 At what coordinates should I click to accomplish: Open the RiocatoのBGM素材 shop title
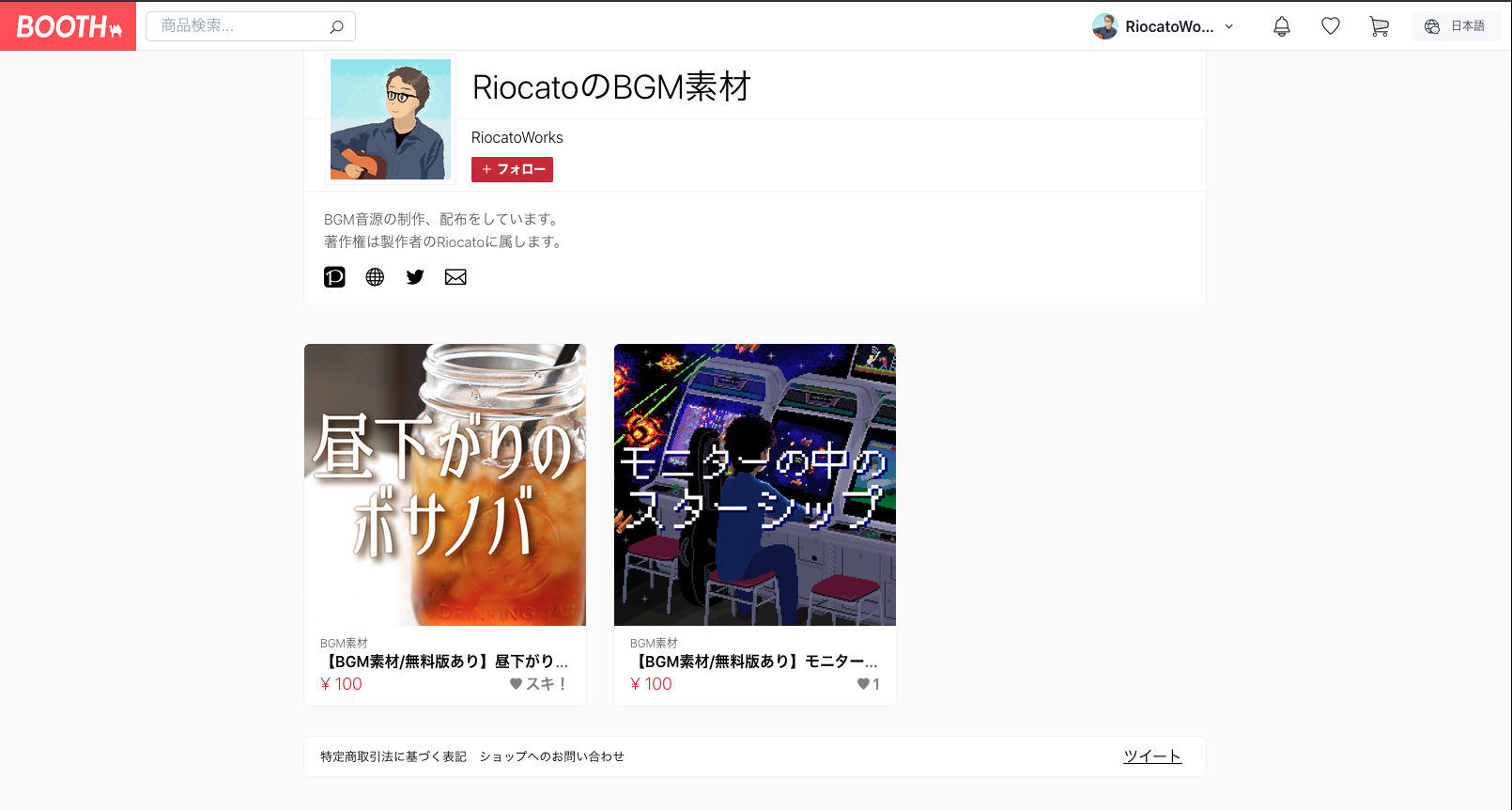click(x=611, y=86)
